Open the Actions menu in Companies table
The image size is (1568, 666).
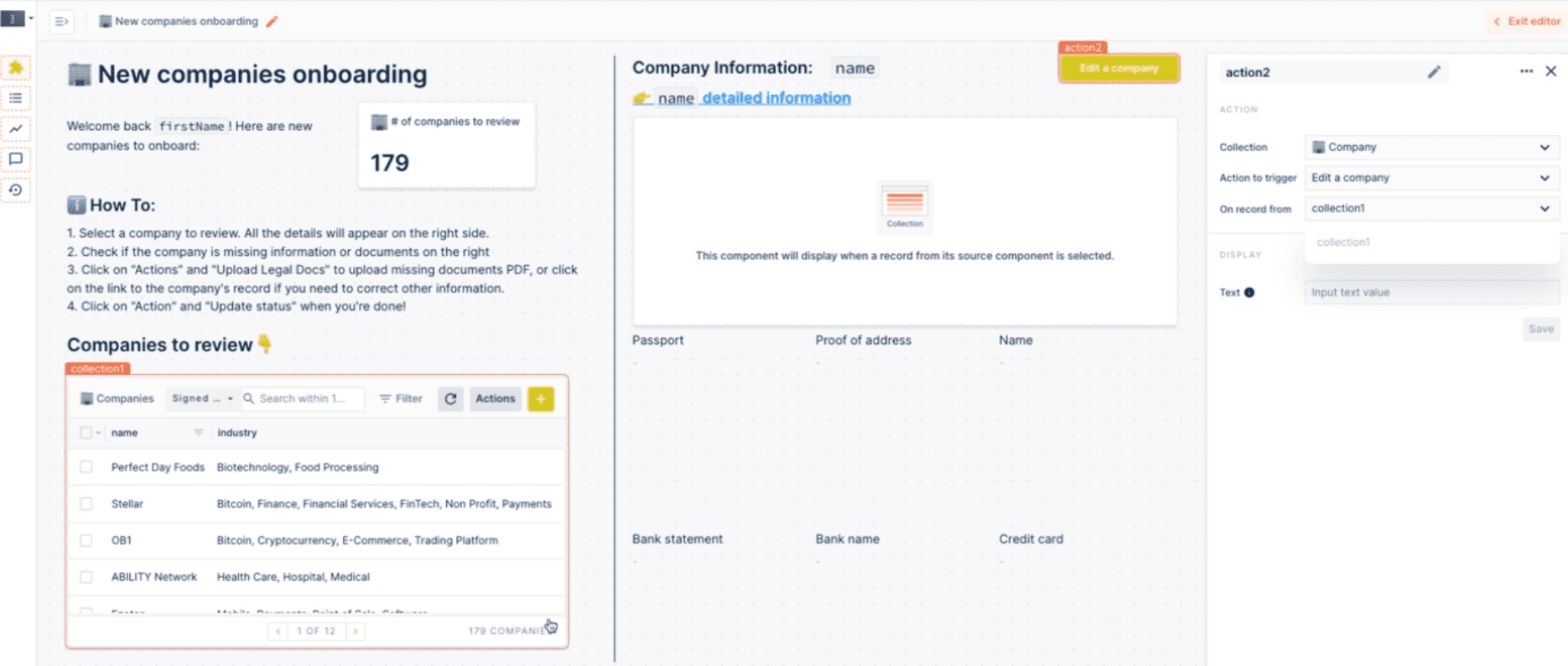495,399
